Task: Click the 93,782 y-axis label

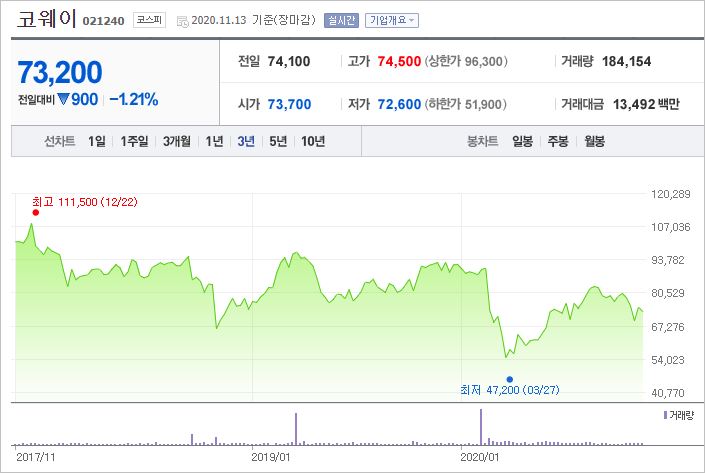Action: click(x=668, y=260)
